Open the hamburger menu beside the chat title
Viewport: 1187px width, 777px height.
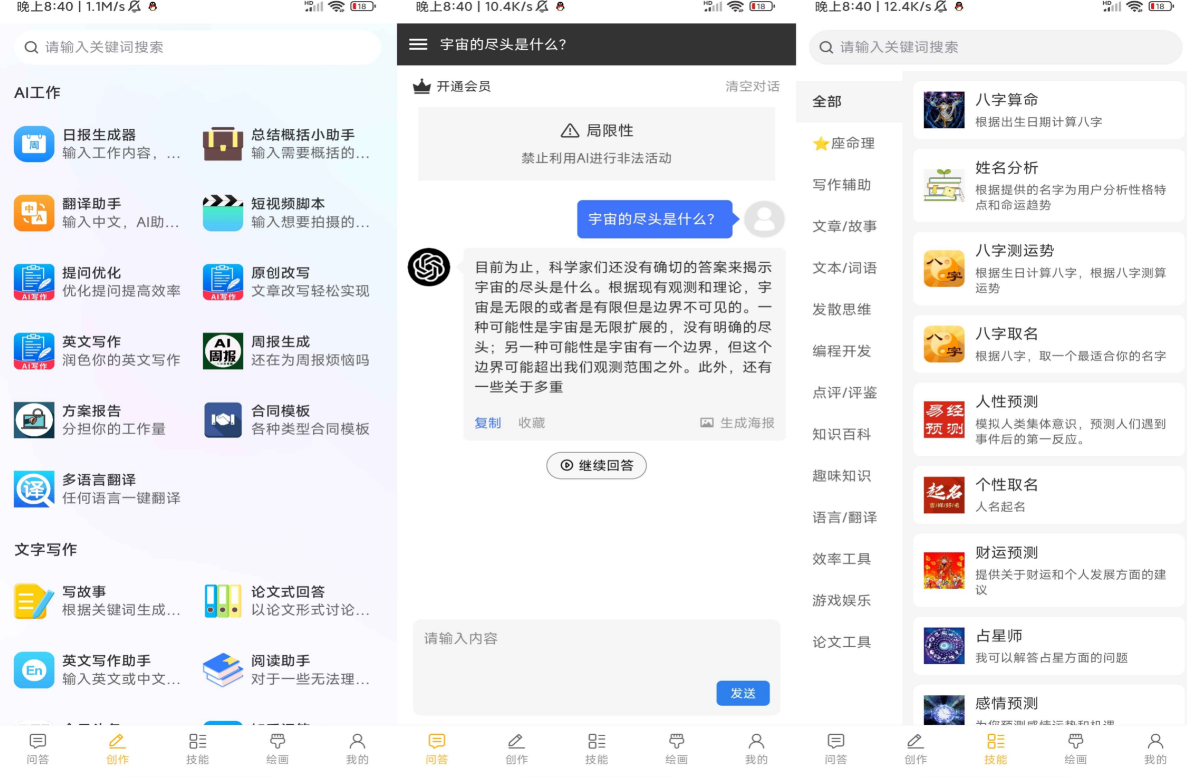click(418, 45)
